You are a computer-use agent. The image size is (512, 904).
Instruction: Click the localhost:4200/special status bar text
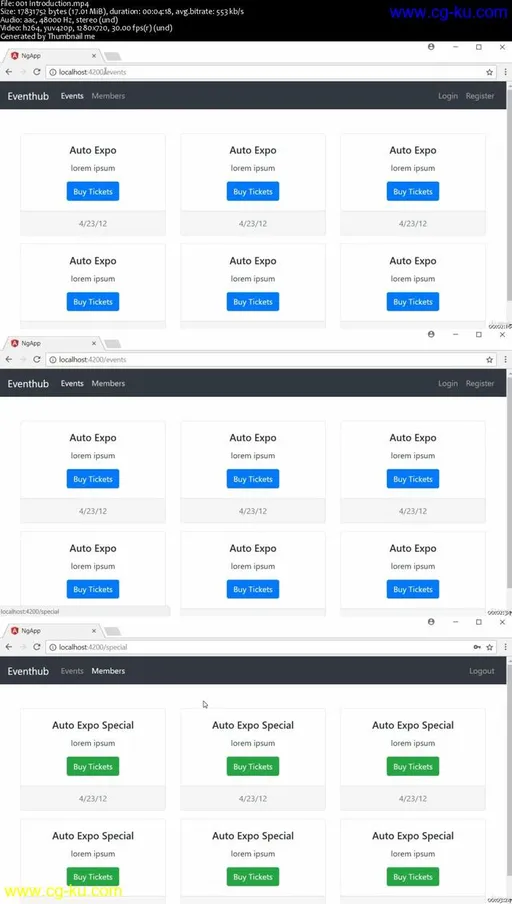coord(30,611)
